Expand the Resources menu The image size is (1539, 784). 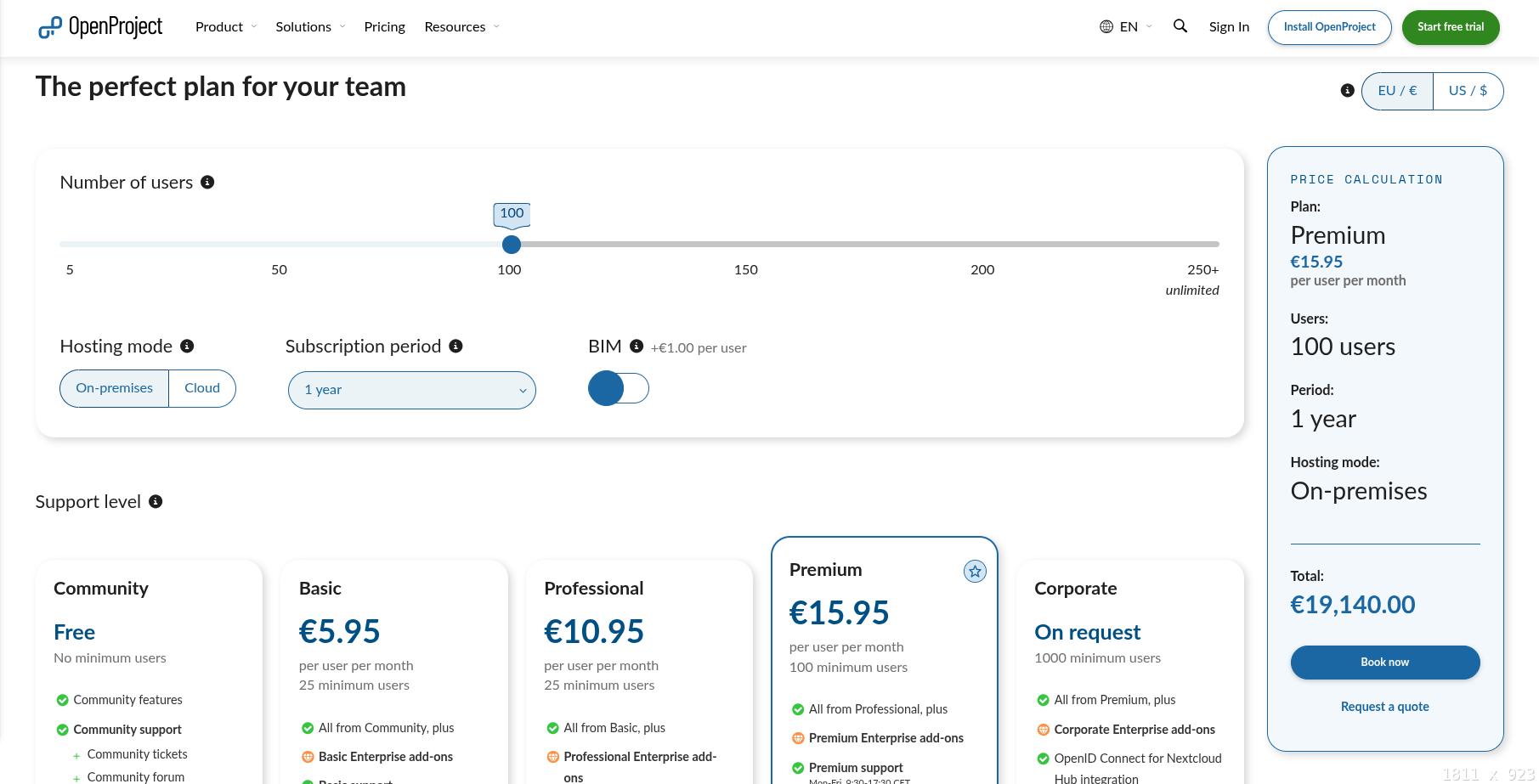tap(462, 27)
